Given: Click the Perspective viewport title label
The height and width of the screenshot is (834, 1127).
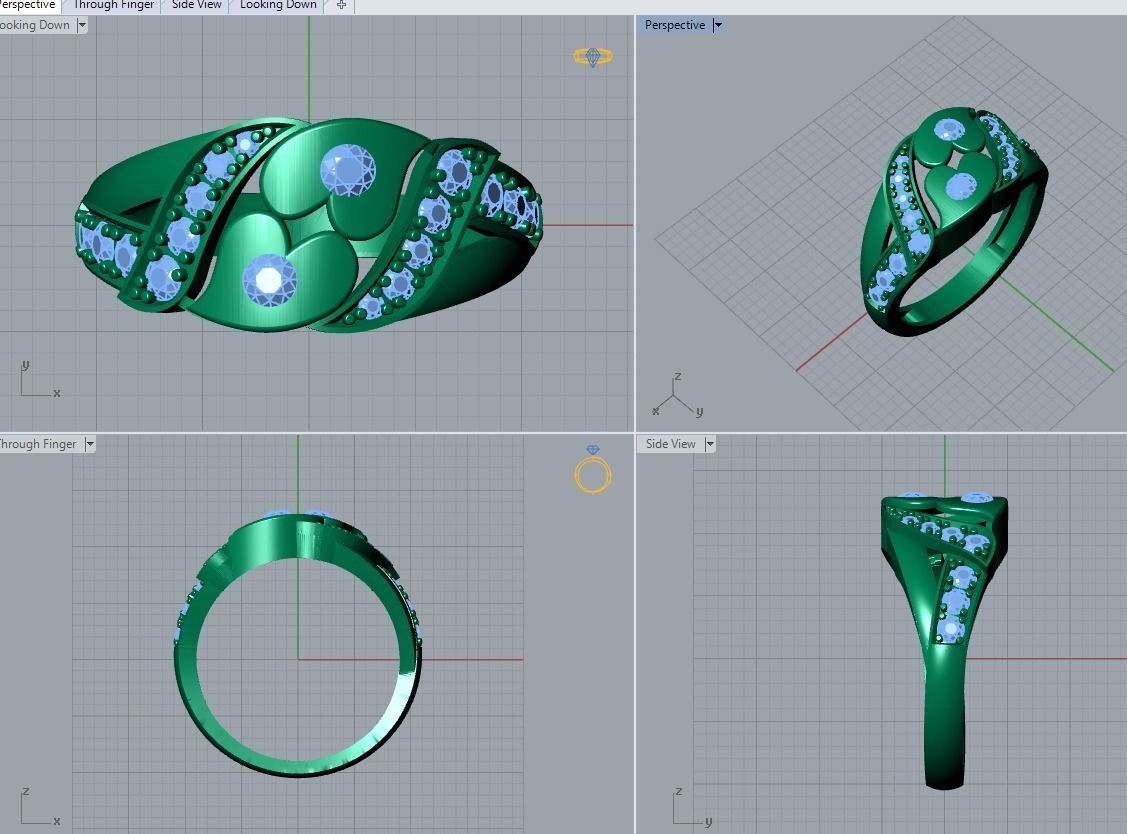Looking at the screenshot, I should pos(674,25).
